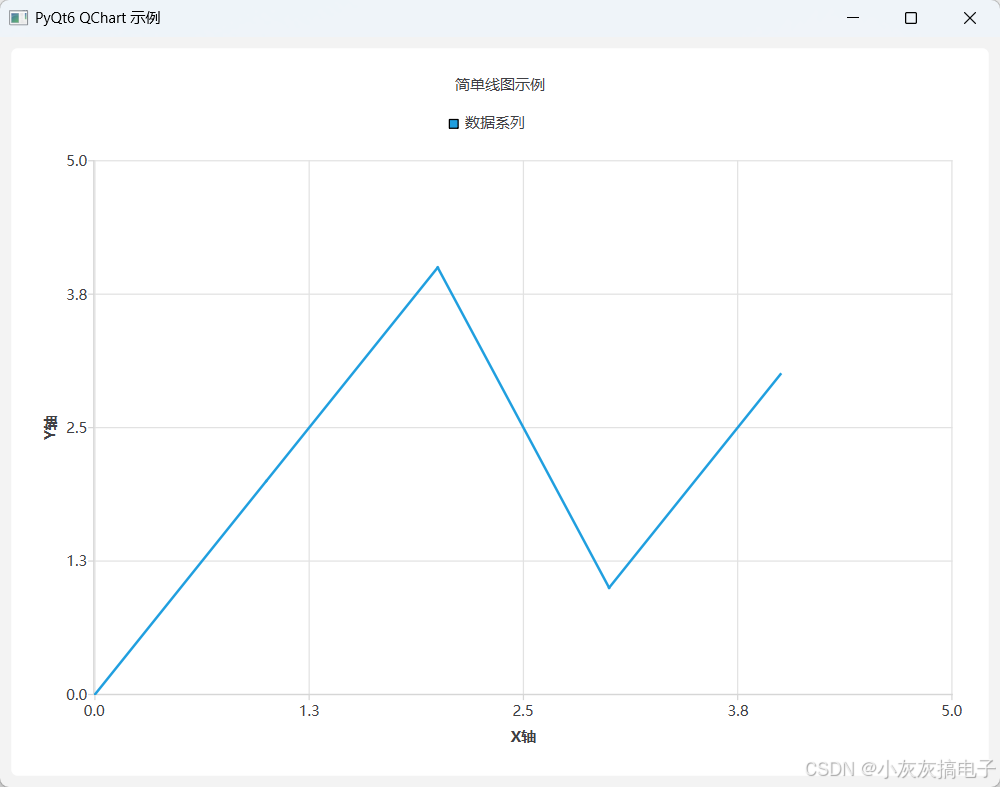Click the window title PyQt6 QChart 示例

point(98,18)
